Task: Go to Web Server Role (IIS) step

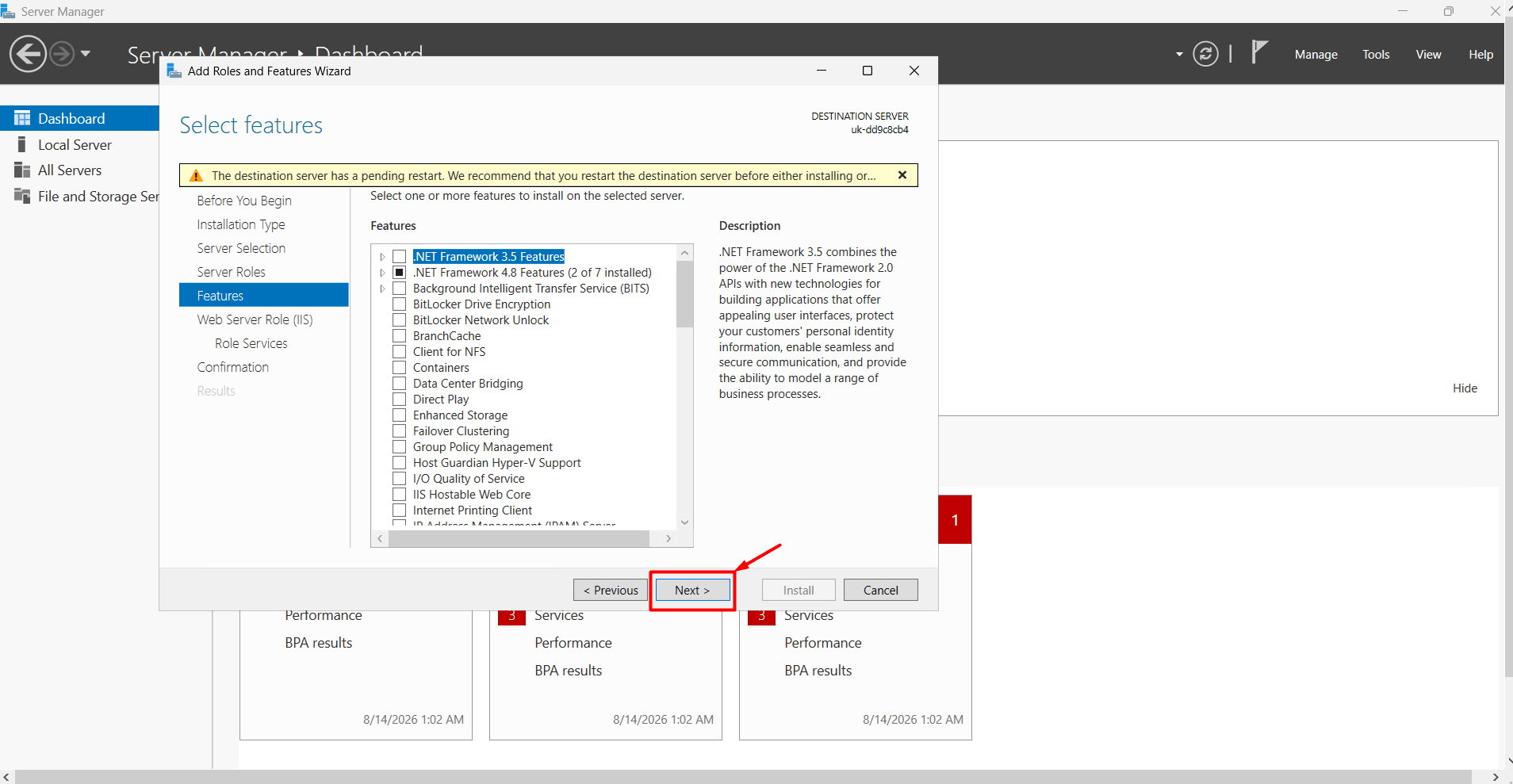Action: pos(255,319)
